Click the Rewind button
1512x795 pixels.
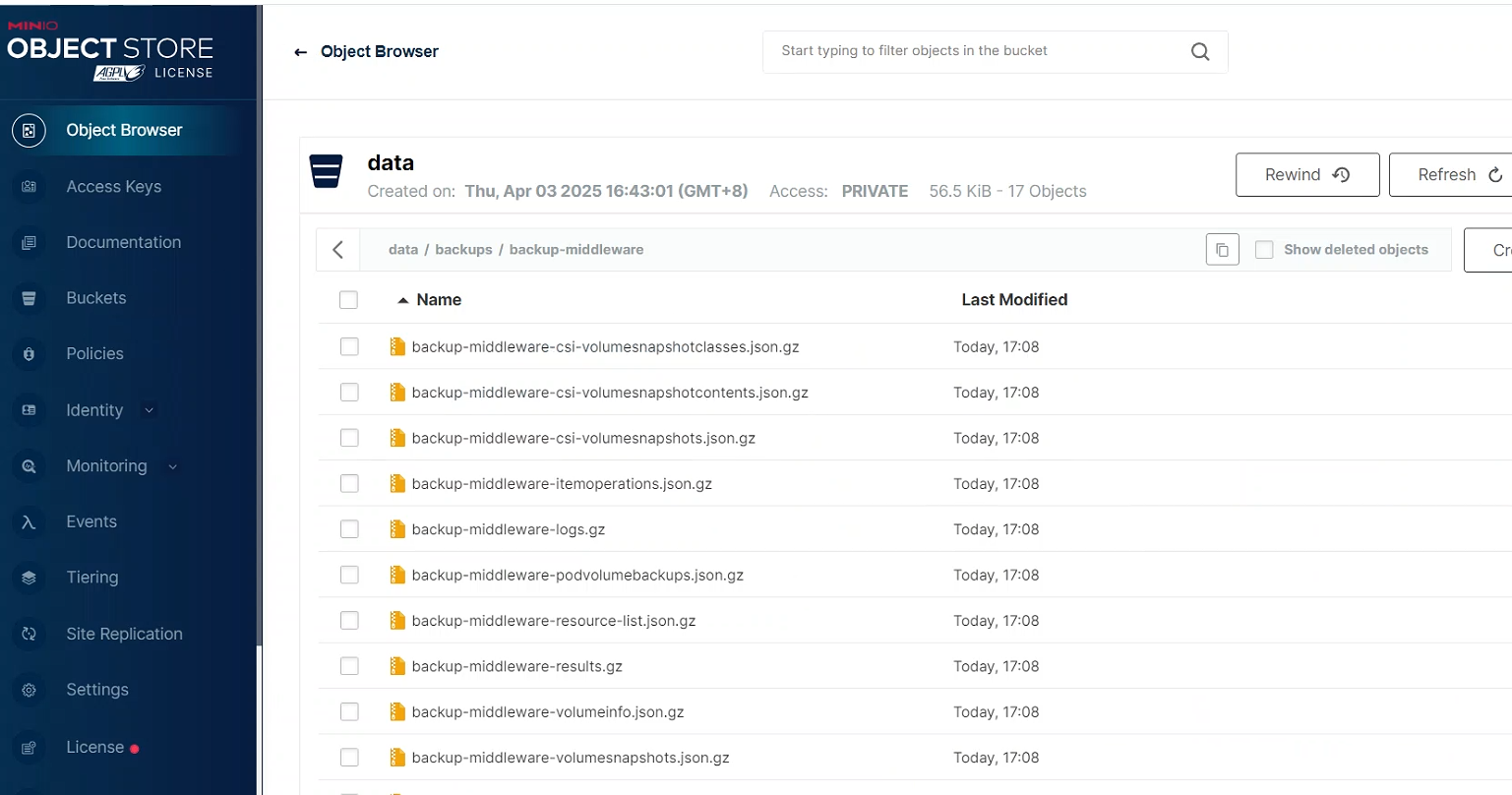(x=1307, y=175)
